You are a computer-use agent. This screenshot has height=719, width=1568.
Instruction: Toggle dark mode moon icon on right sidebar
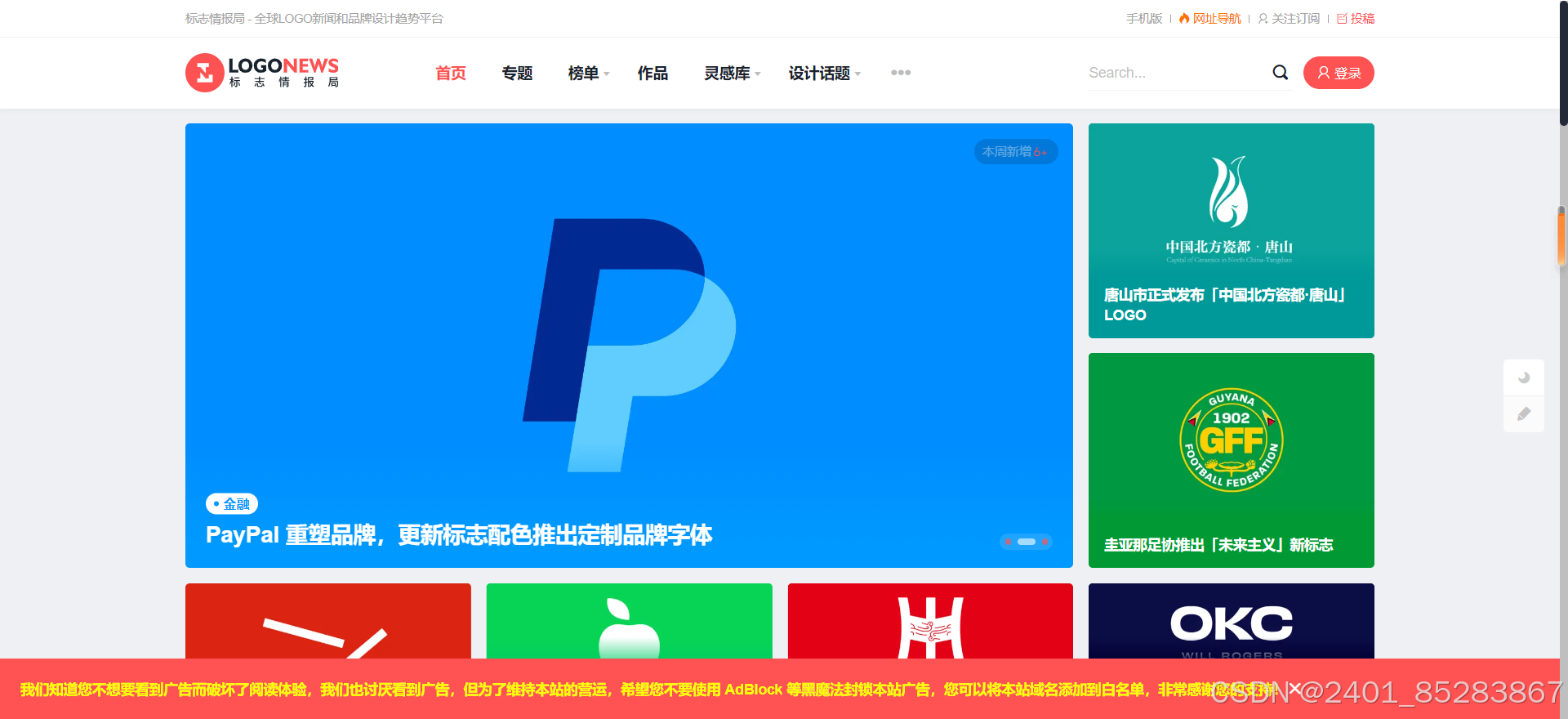coord(1523,377)
